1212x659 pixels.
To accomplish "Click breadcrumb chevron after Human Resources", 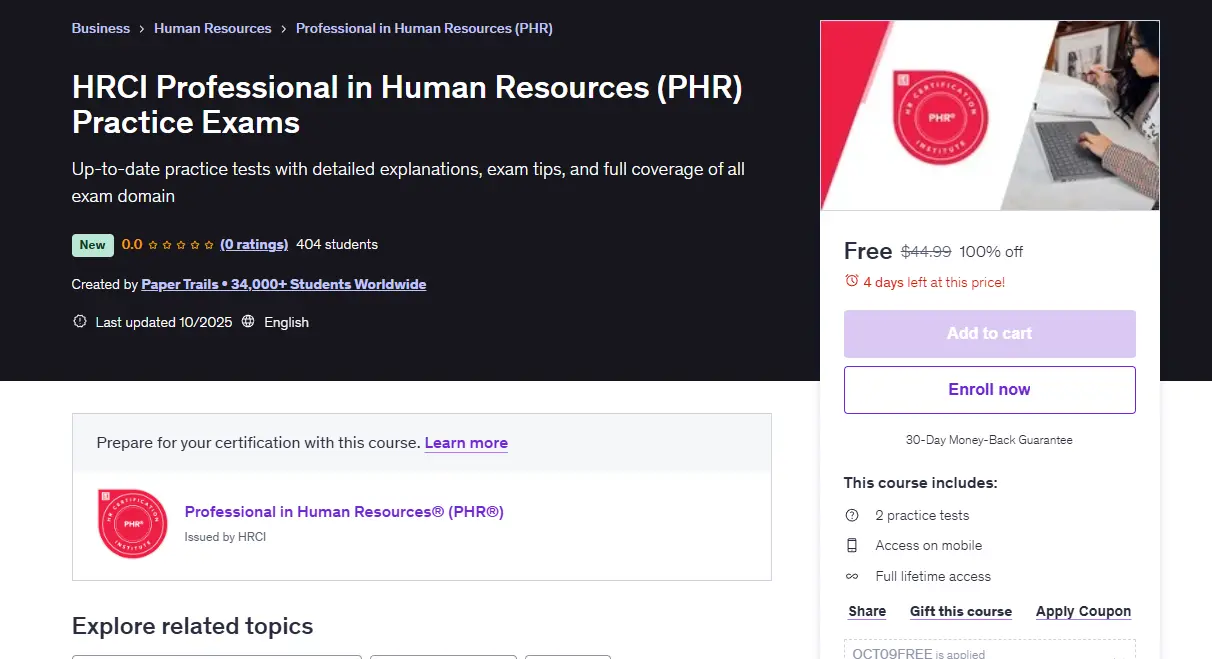I will point(284,29).
